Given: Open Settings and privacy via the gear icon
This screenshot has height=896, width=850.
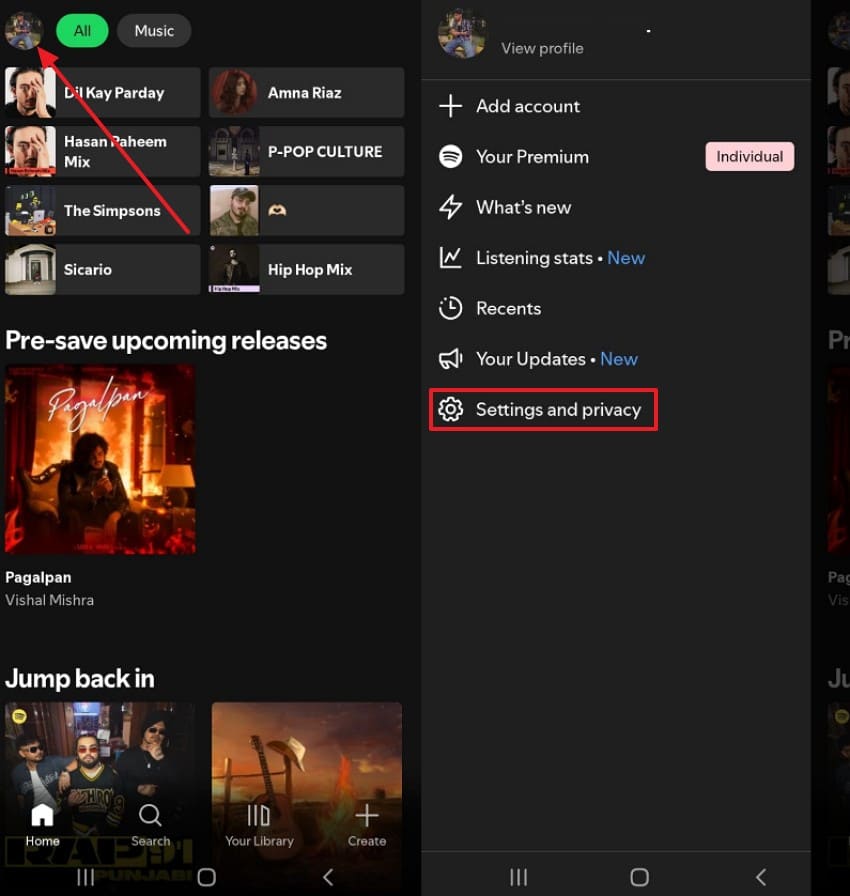Looking at the screenshot, I should pyautogui.click(x=451, y=410).
